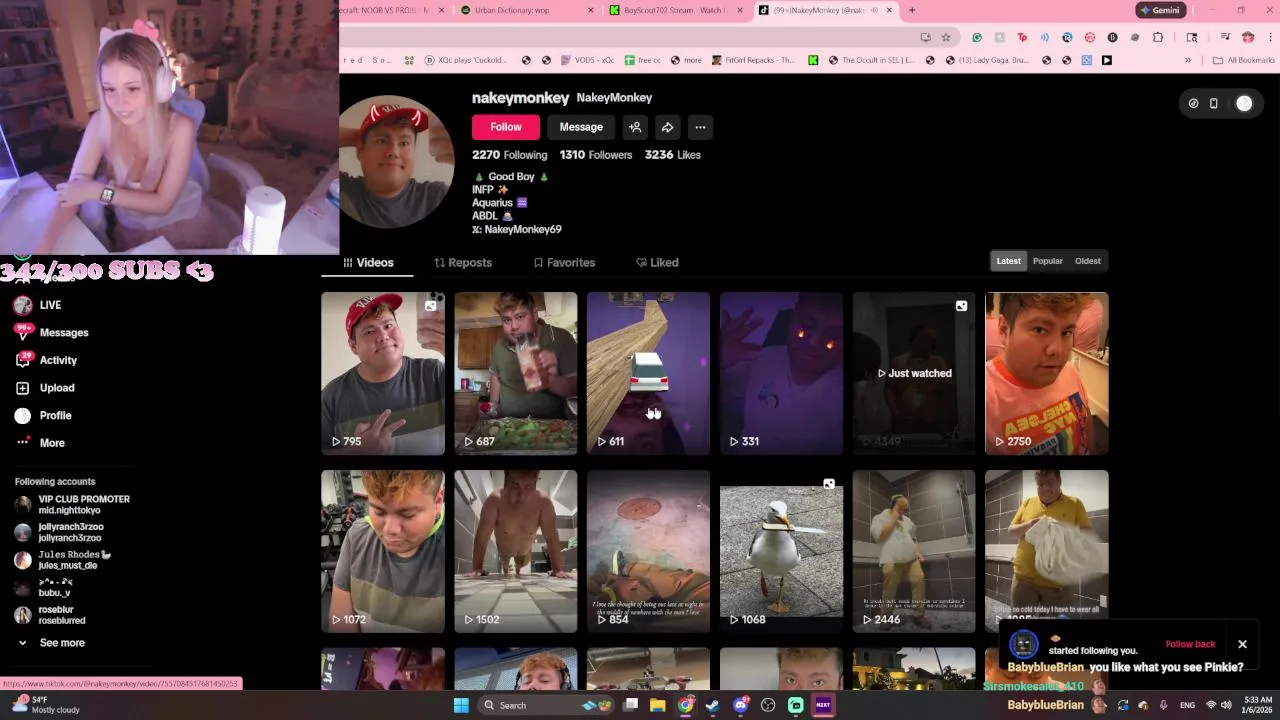1280x720 pixels.
Task: Click Follow back in the notification
Action: pyautogui.click(x=1190, y=644)
